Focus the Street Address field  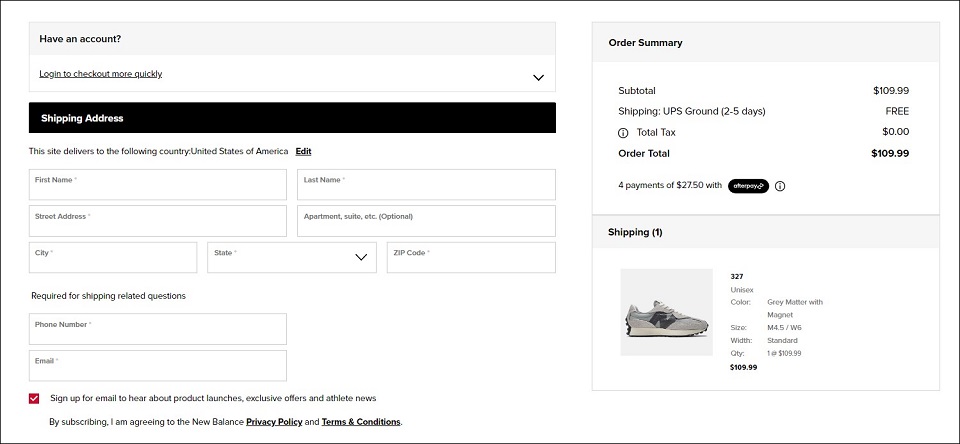tap(157, 221)
